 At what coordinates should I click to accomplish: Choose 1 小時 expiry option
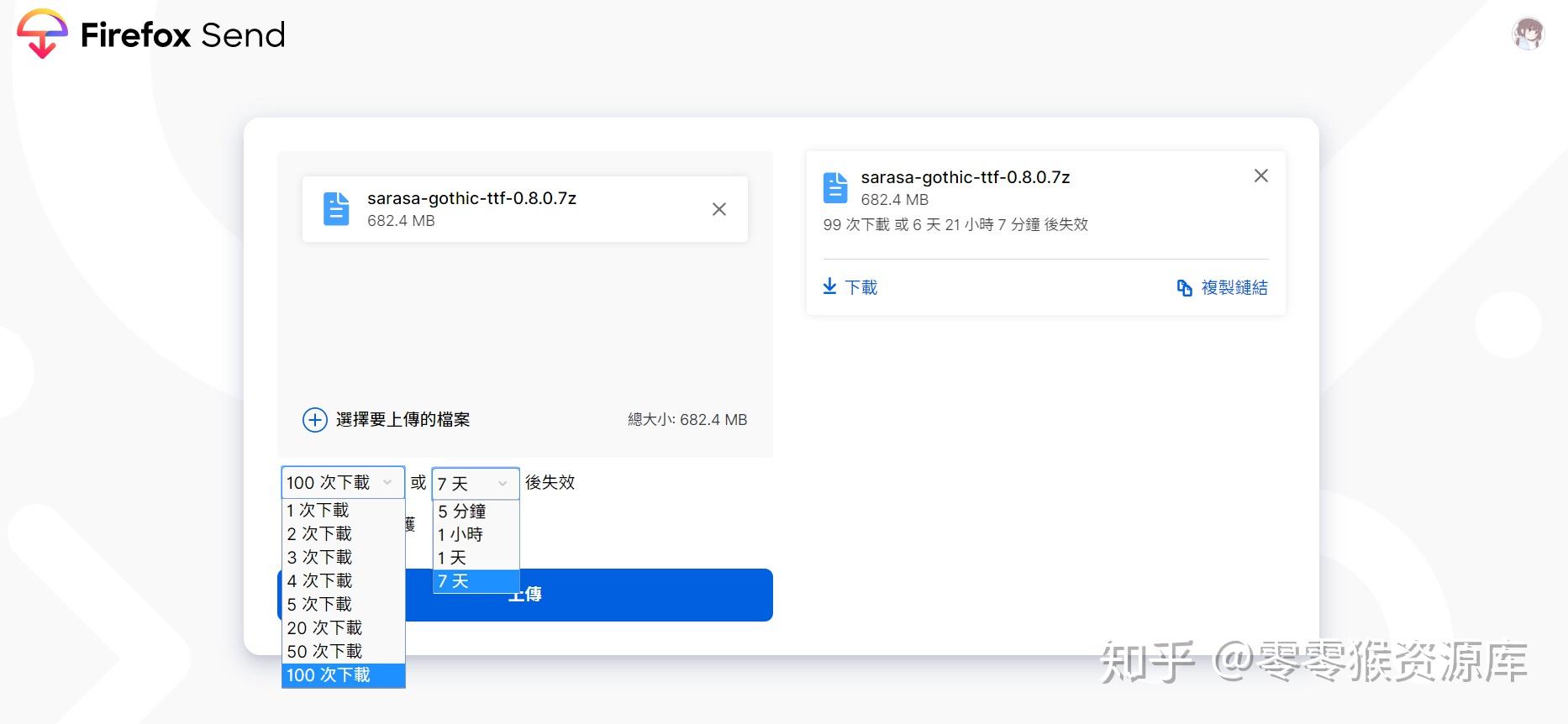tap(476, 535)
